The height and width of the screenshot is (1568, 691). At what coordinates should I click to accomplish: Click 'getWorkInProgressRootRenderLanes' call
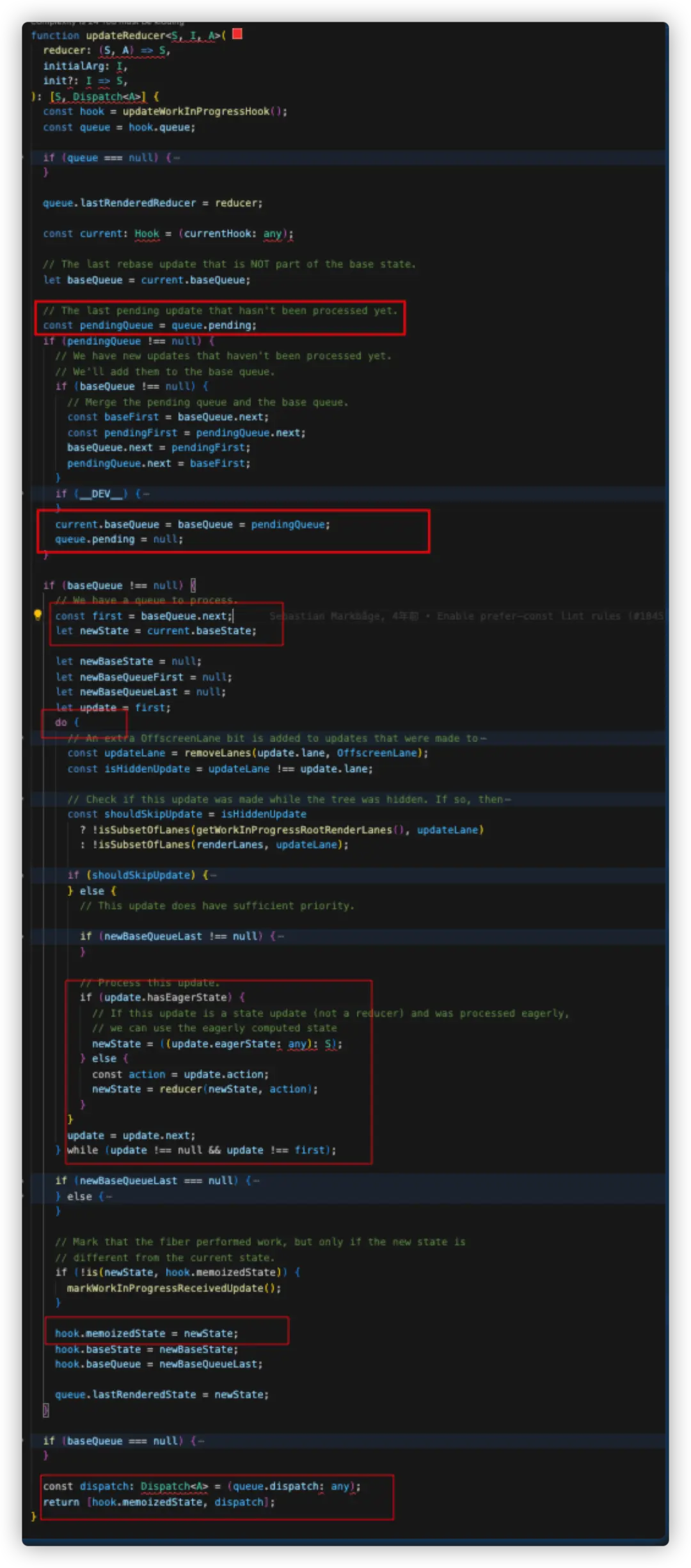tap(294, 830)
